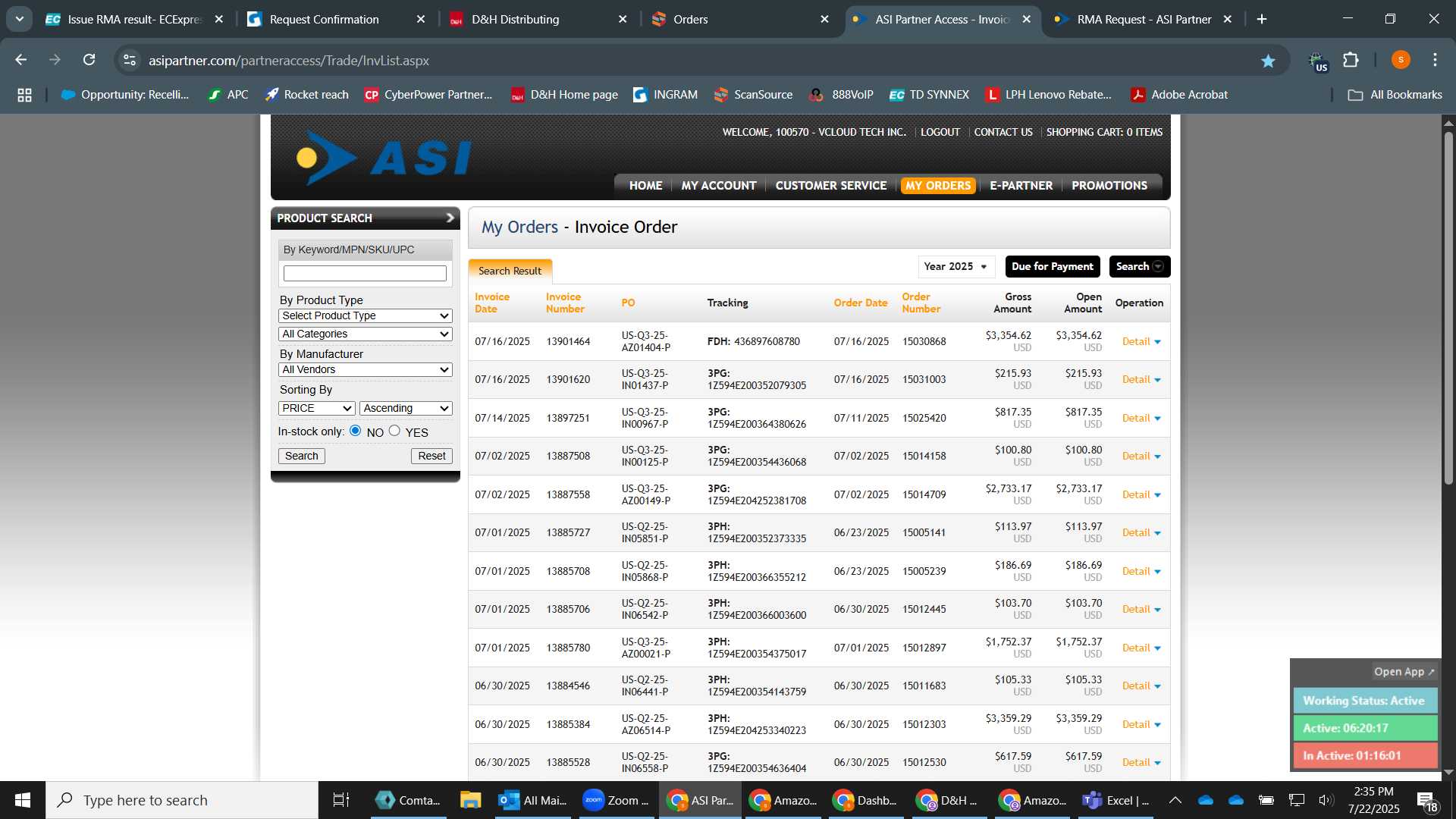Click the Open App button in tracker widget
The width and height of the screenshot is (1456, 819).
(x=1404, y=672)
